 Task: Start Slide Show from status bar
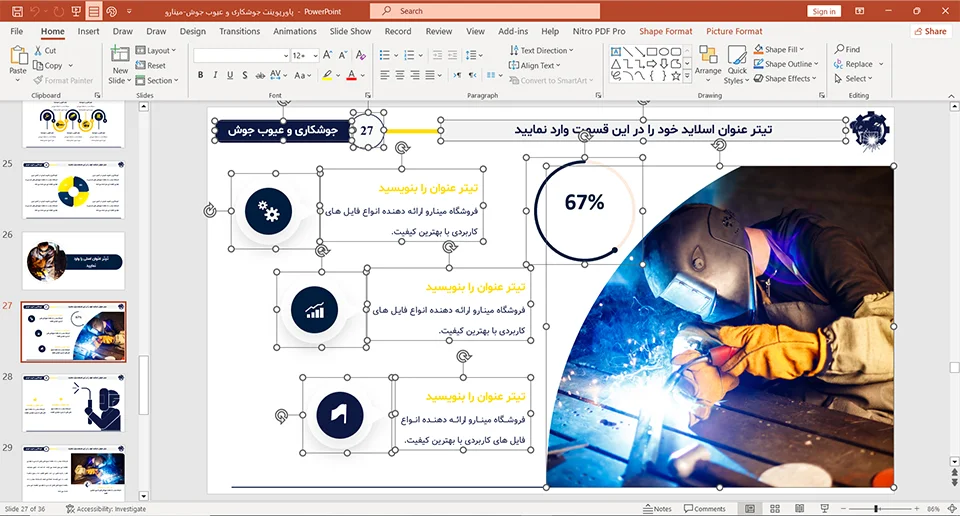tap(825, 509)
